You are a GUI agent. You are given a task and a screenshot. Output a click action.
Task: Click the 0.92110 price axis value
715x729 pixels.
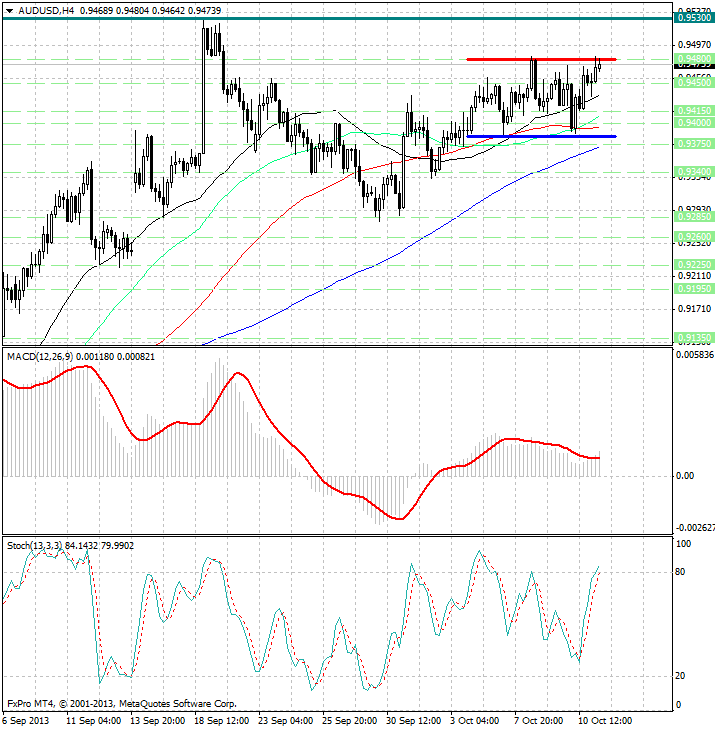tap(694, 276)
